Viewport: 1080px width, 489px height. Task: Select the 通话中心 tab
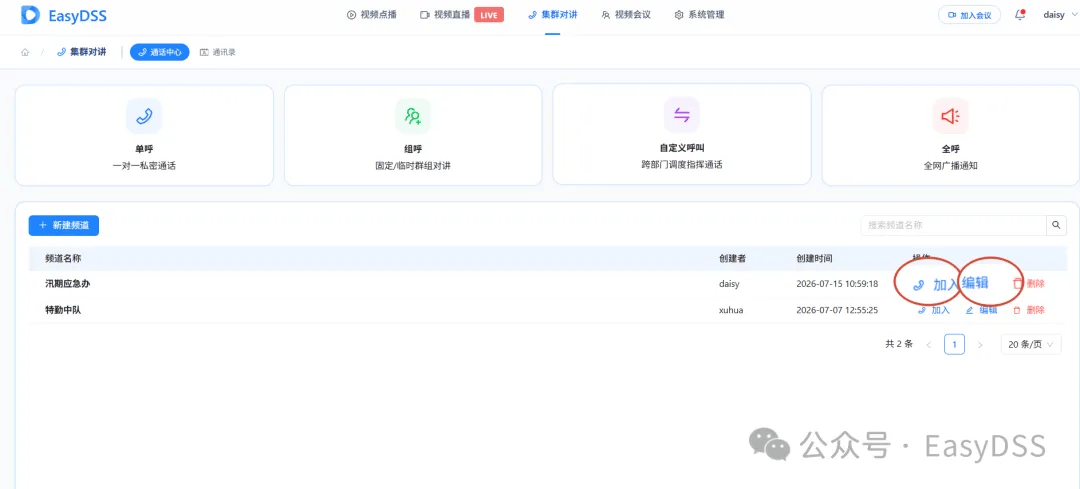pos(159,52)
